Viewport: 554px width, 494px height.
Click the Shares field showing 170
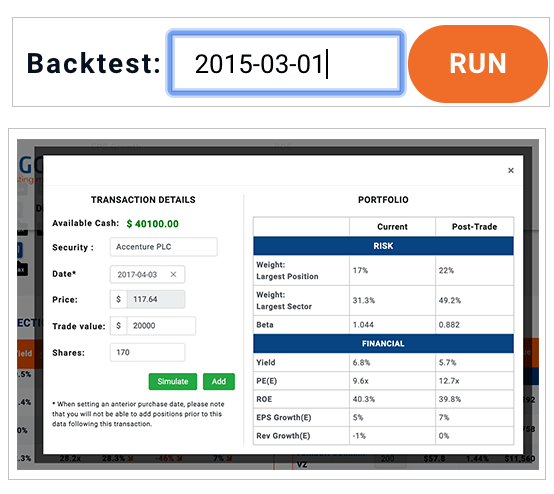click(147, 352)
